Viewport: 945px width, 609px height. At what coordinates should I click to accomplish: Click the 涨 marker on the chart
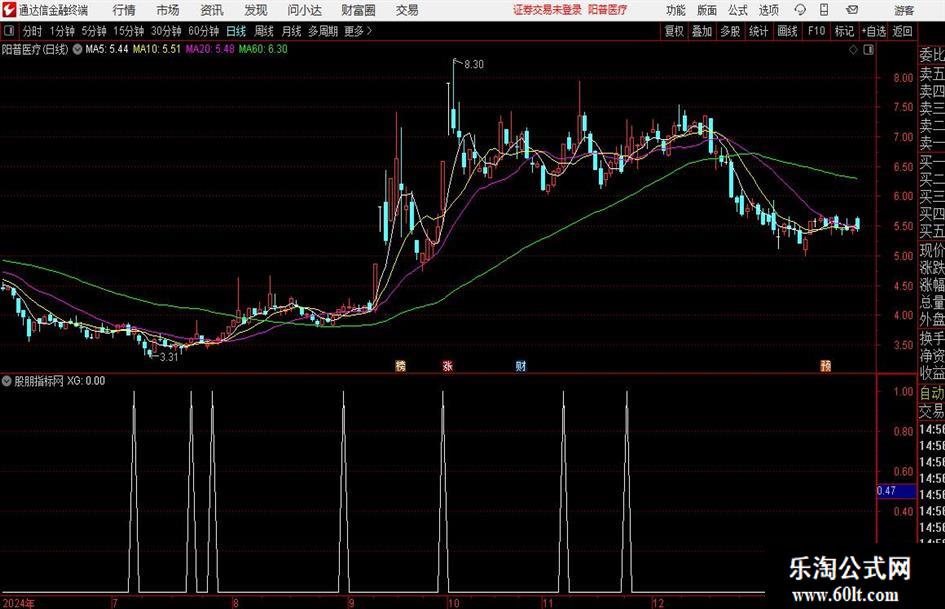[x=447, y=365]
